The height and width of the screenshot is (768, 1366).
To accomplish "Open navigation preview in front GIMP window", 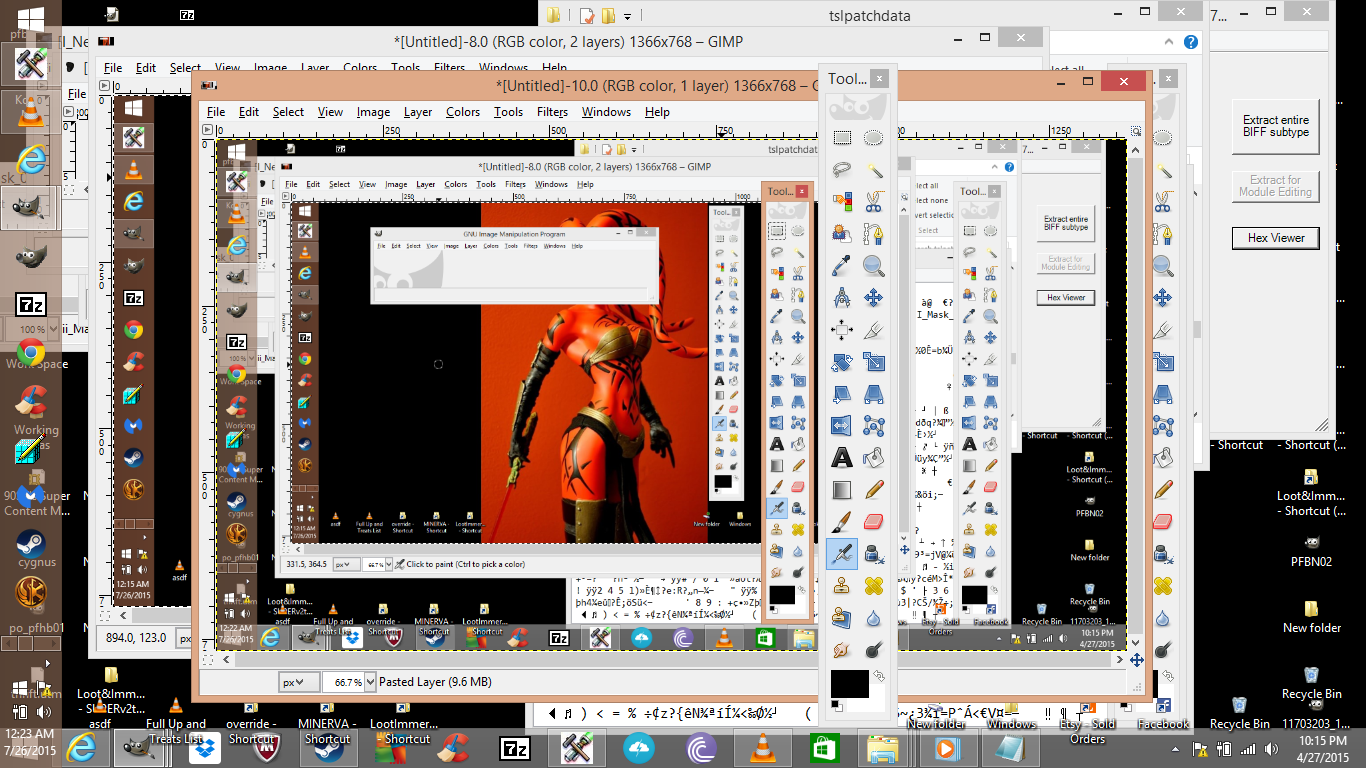I will [x=1136, y=660].
